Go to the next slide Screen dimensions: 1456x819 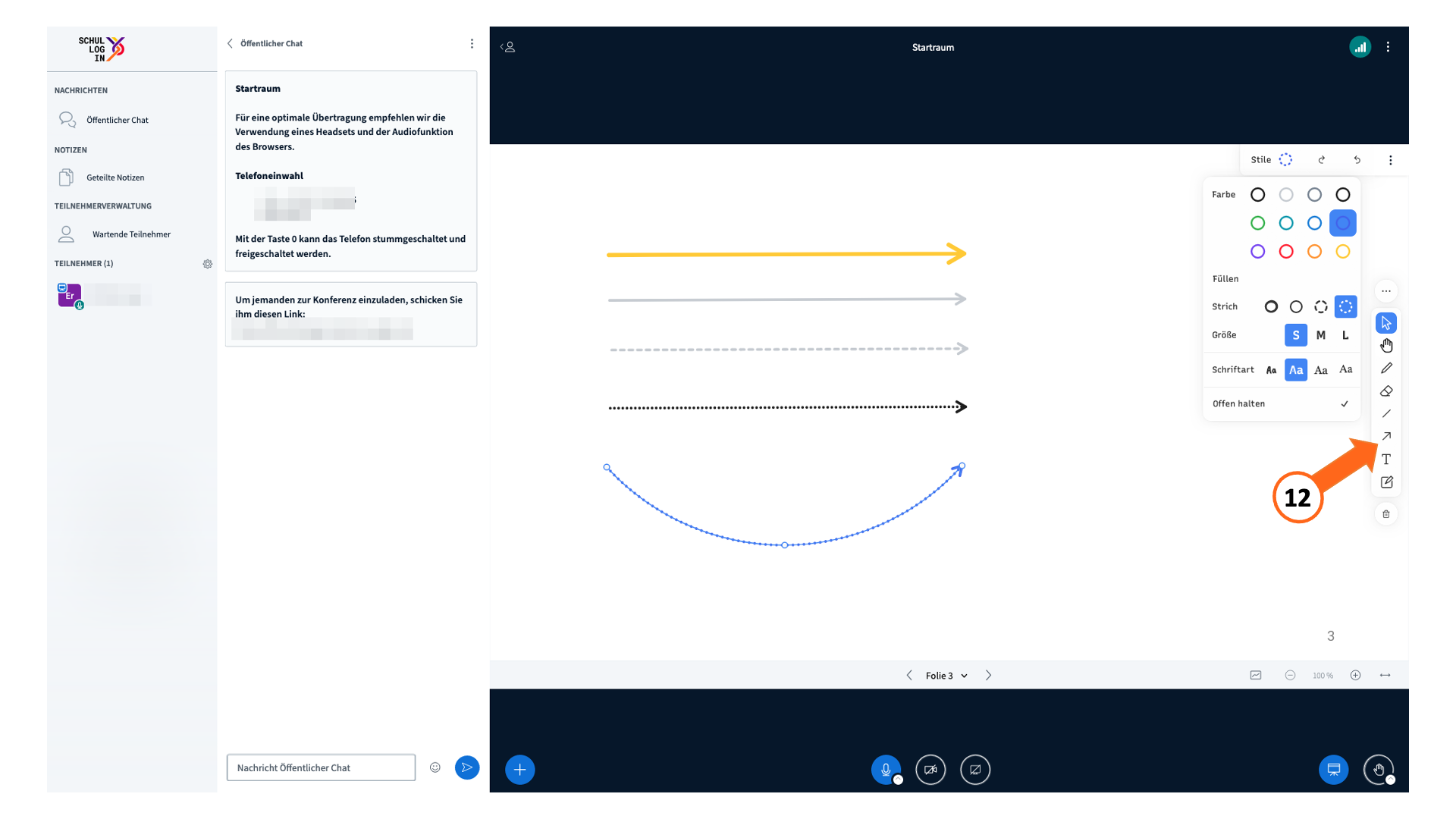(988, 676)
